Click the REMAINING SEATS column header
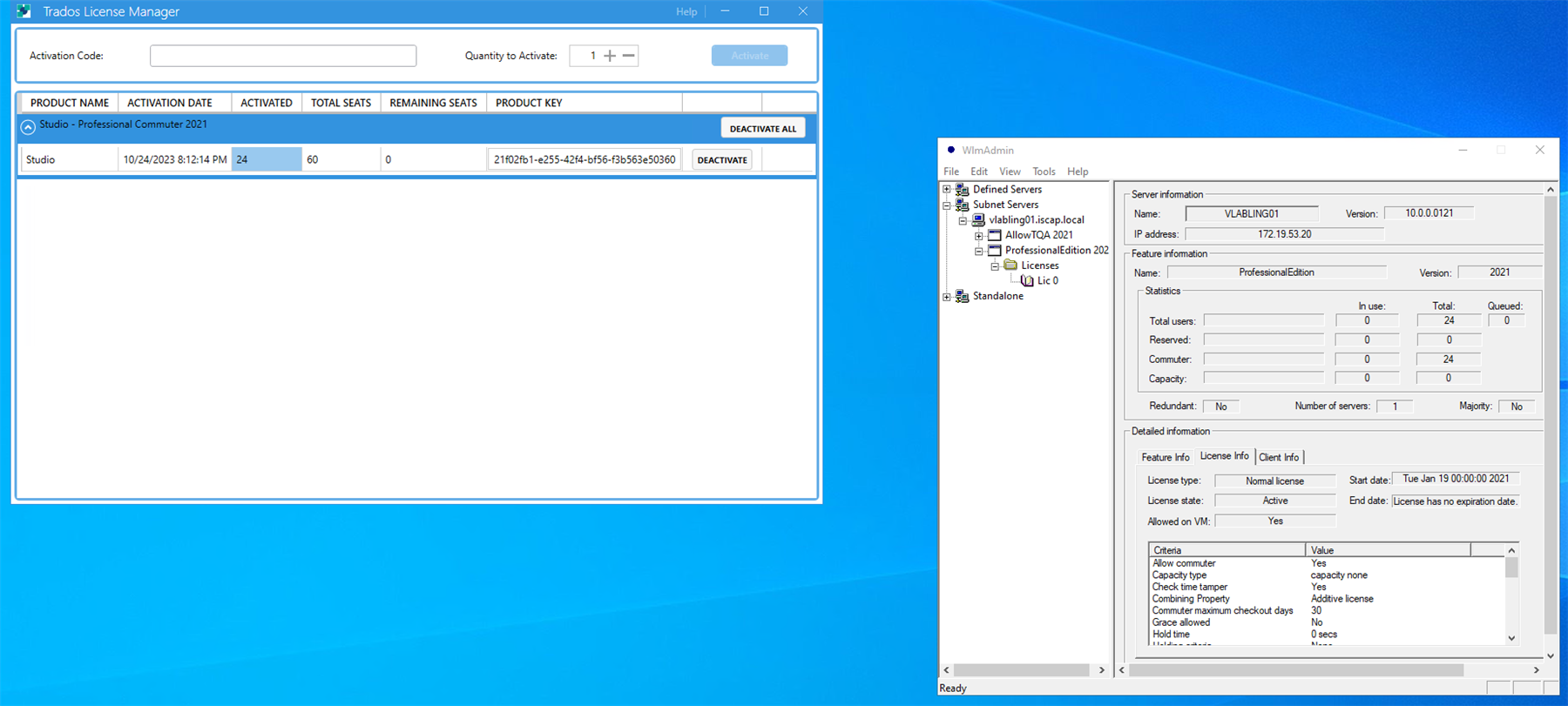Image resolution: width=1568 pixels, height=706 pixels. pyautogui.click(x=434, y=103)
